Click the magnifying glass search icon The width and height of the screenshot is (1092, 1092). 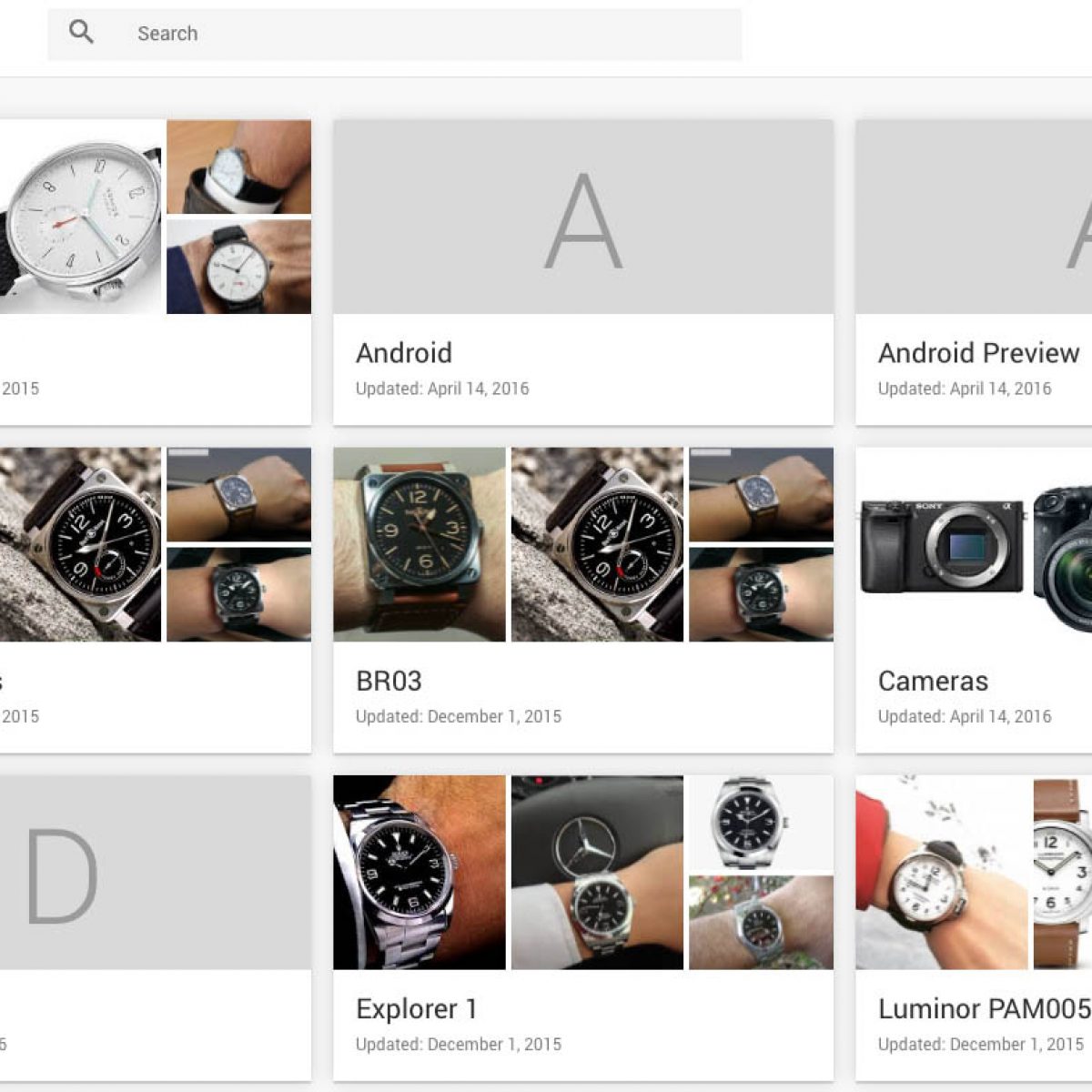pyautogui.click(x=81, y=33)
